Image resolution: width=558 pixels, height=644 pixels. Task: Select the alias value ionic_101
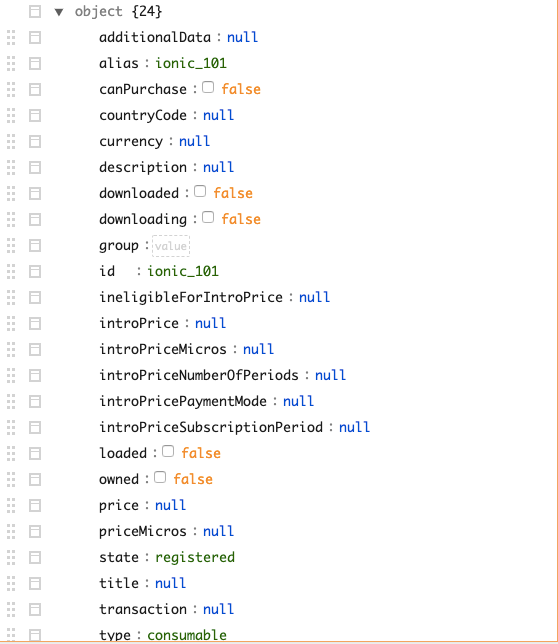click(x=191, y=63)
